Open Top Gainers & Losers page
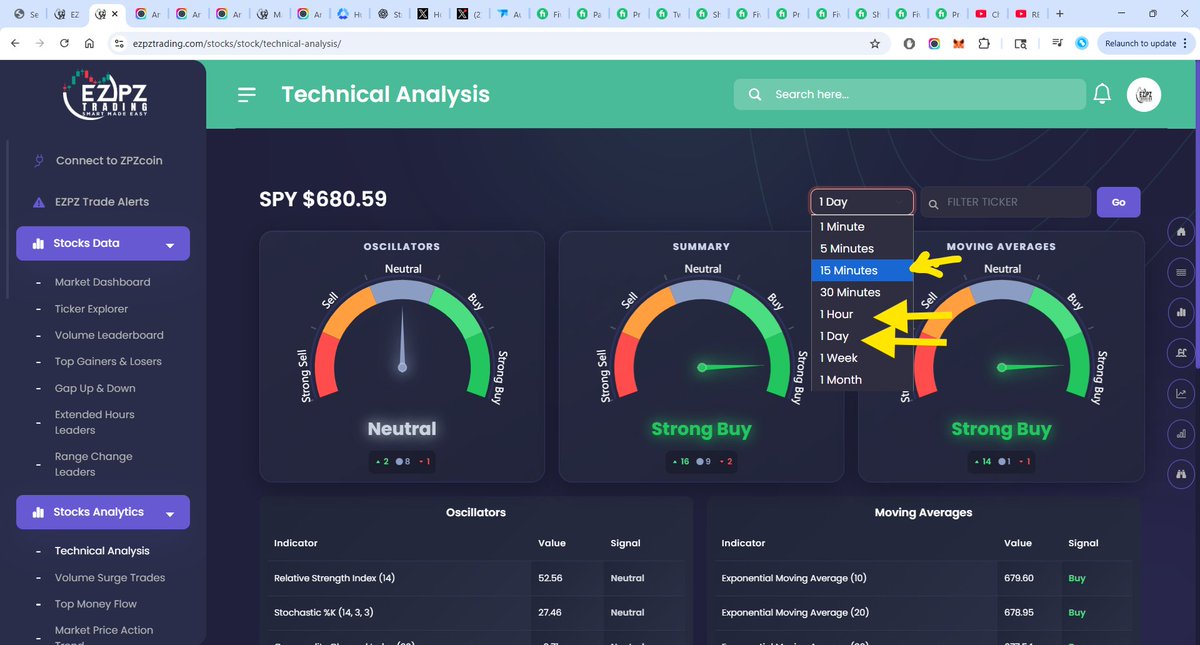 (108, 362)
